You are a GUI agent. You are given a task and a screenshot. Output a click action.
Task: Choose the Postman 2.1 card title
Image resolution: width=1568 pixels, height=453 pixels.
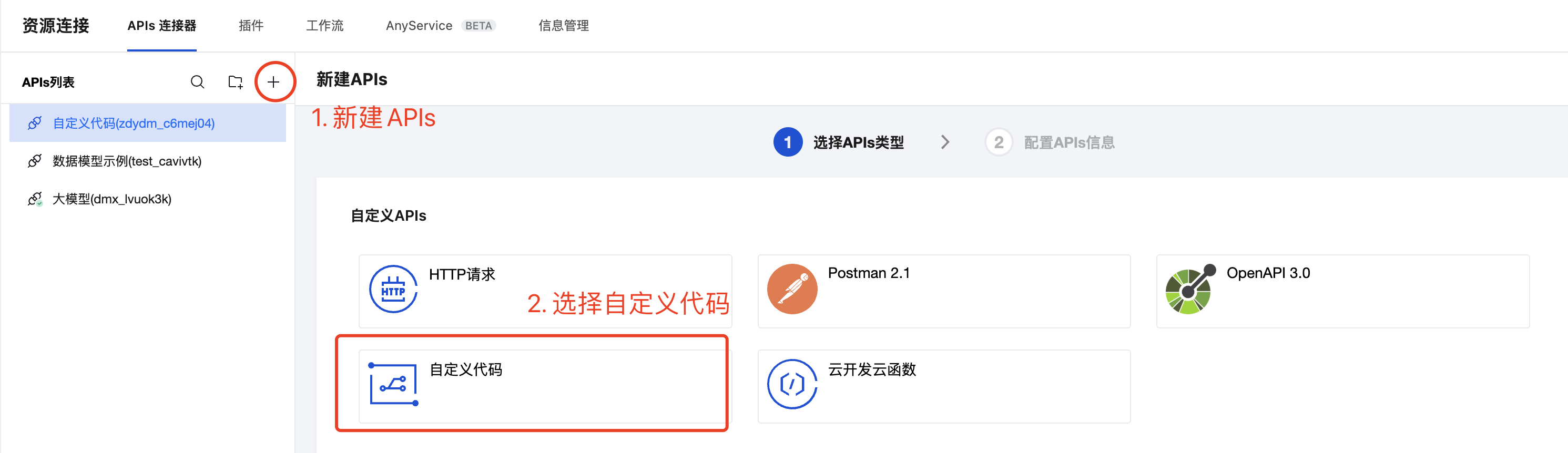point(869,273)
